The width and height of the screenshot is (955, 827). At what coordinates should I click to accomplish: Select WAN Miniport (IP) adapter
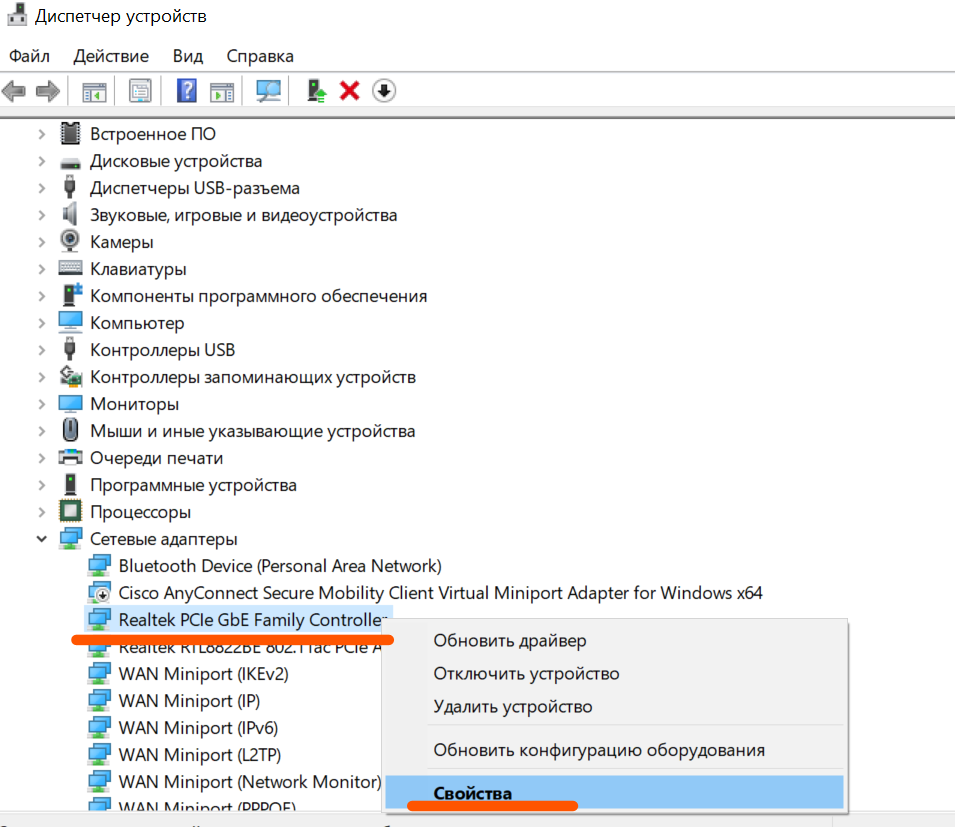pyautogui.click(x=189, y=701)
